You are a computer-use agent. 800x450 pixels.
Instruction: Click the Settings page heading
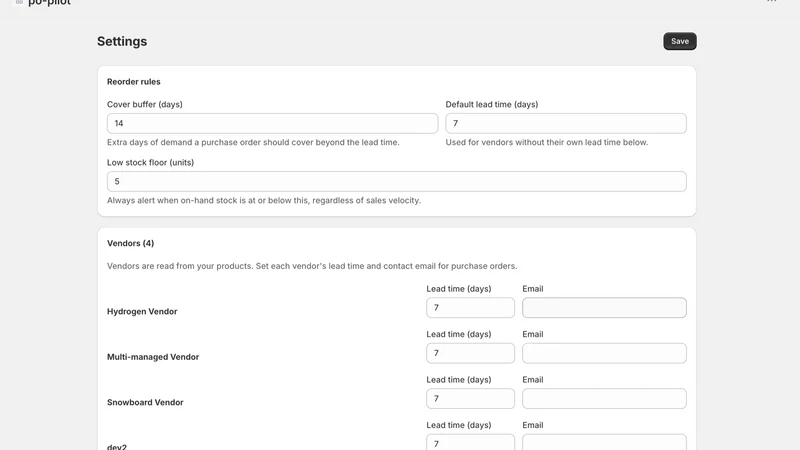tap(122, 41)
